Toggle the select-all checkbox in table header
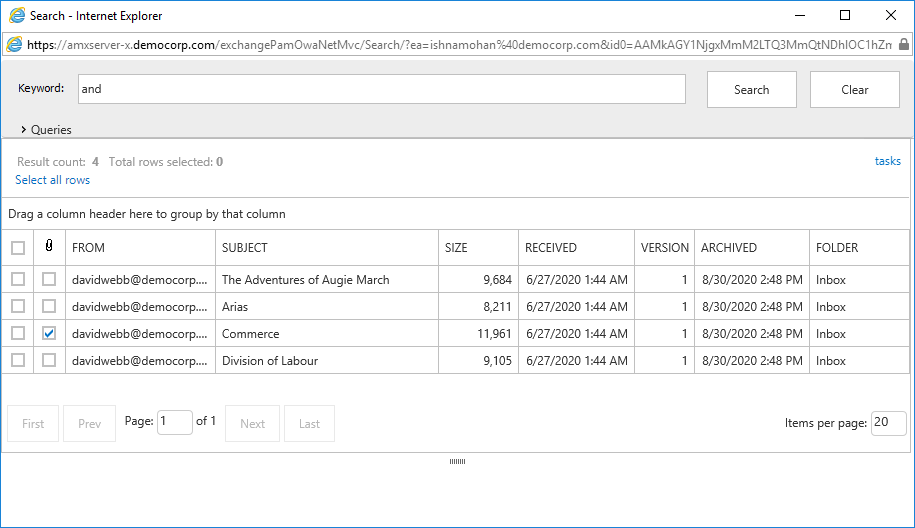The width and height of the screenshot is (915, 528). [x=18, y=248]
